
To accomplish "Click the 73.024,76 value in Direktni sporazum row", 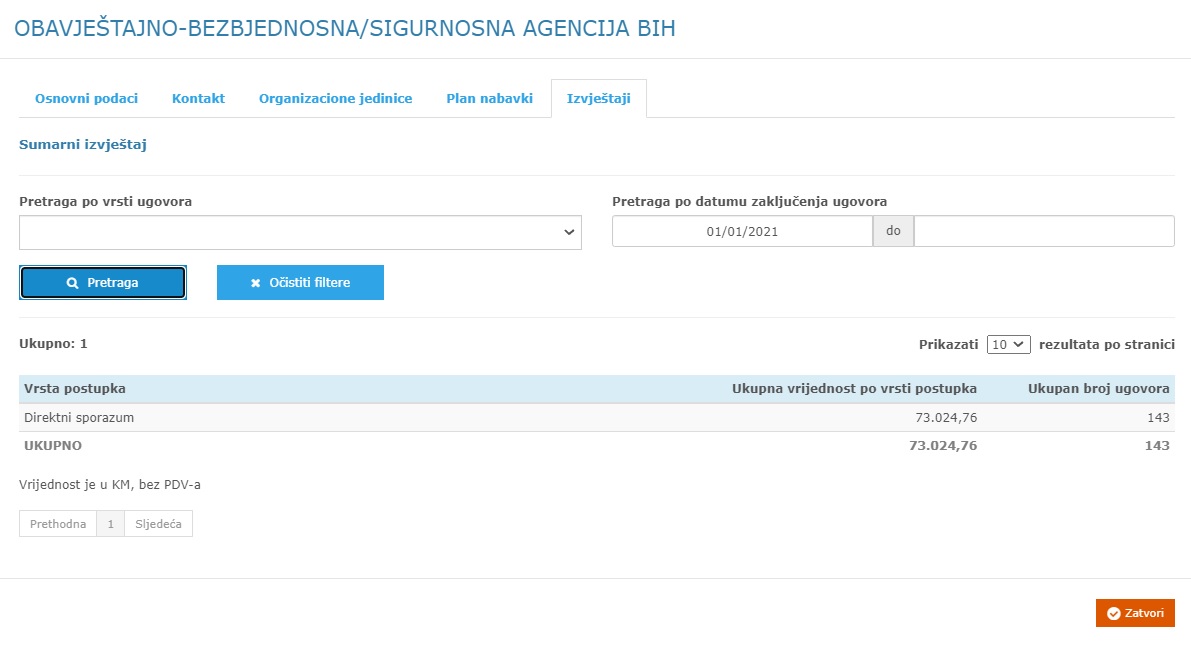I will (x=946, y=417).
